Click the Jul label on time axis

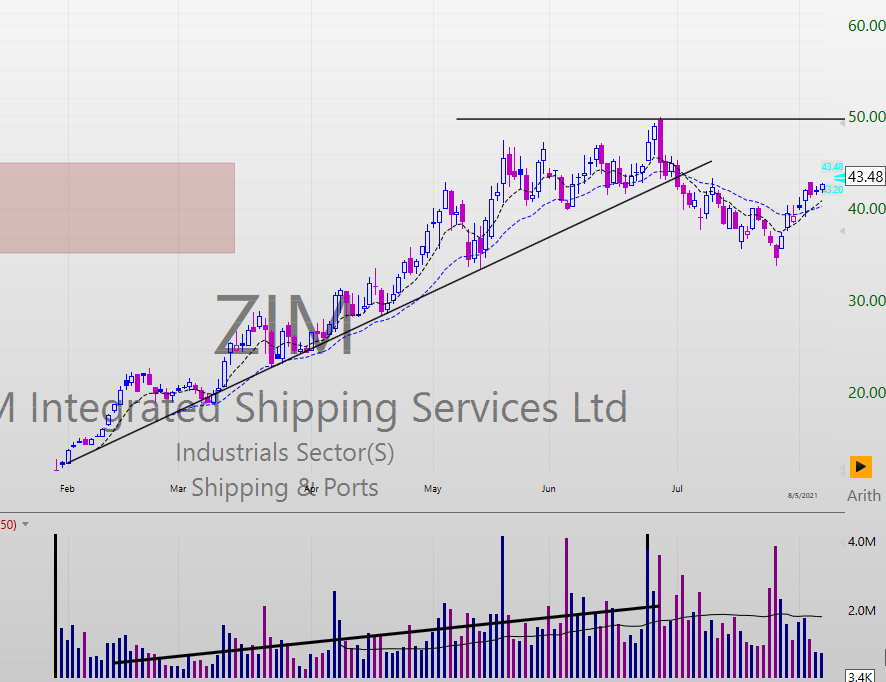pos(677,489)
